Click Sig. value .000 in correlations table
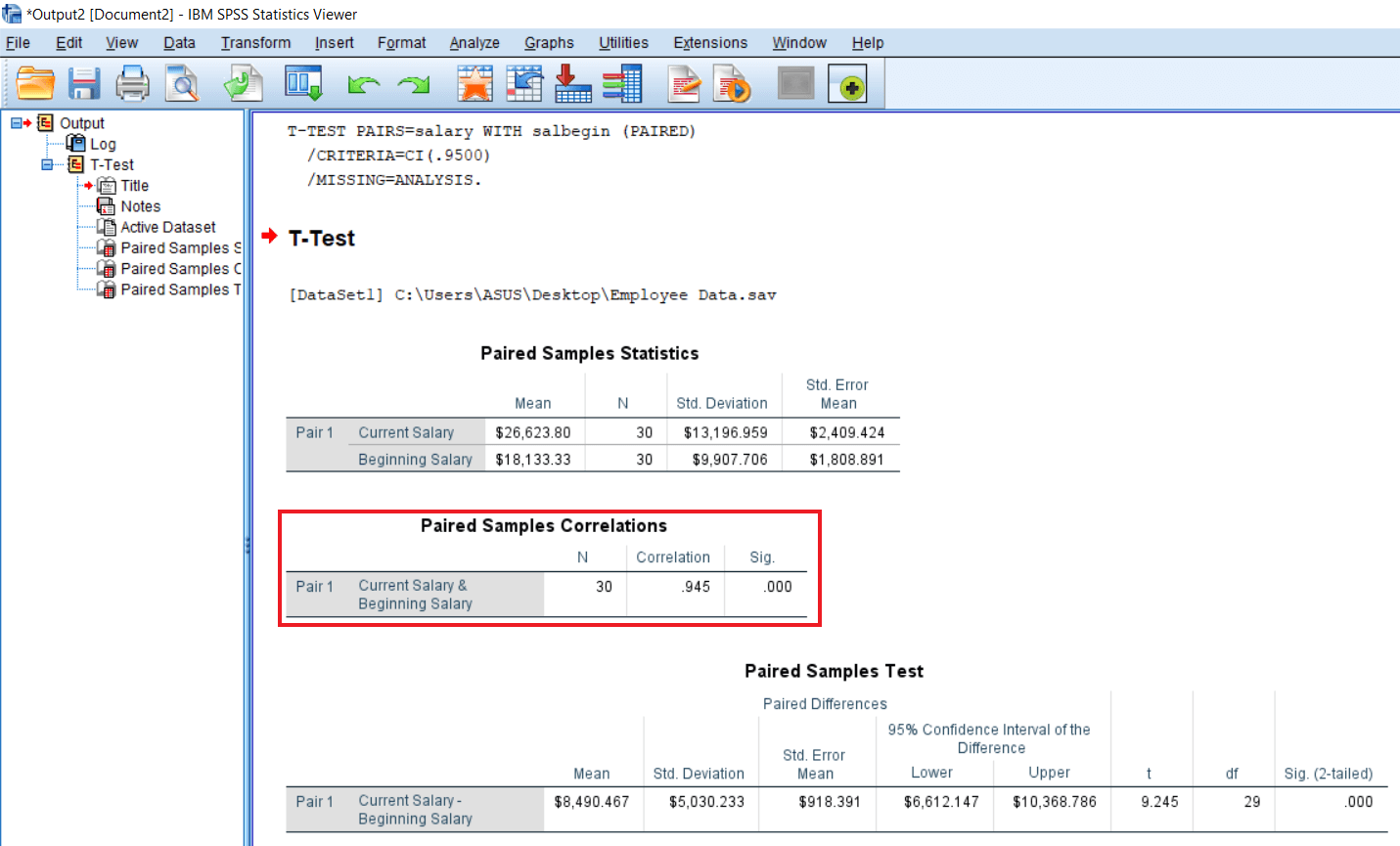1400x846 pixels. click(778, 587)
